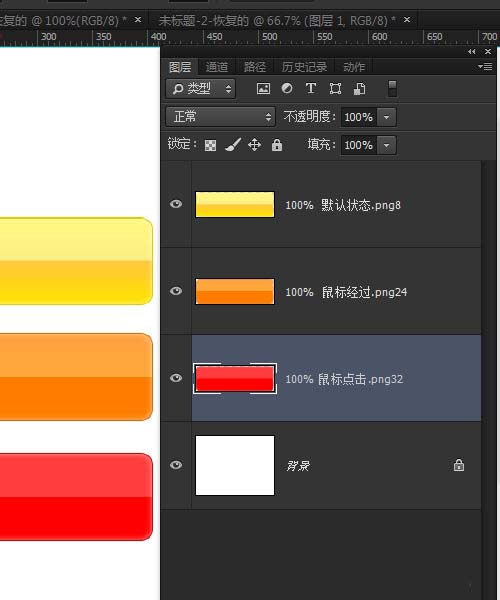This screenshot has height=600, width=500.
Task: Filter layers by smart object icon
Action: coord(360,89)
